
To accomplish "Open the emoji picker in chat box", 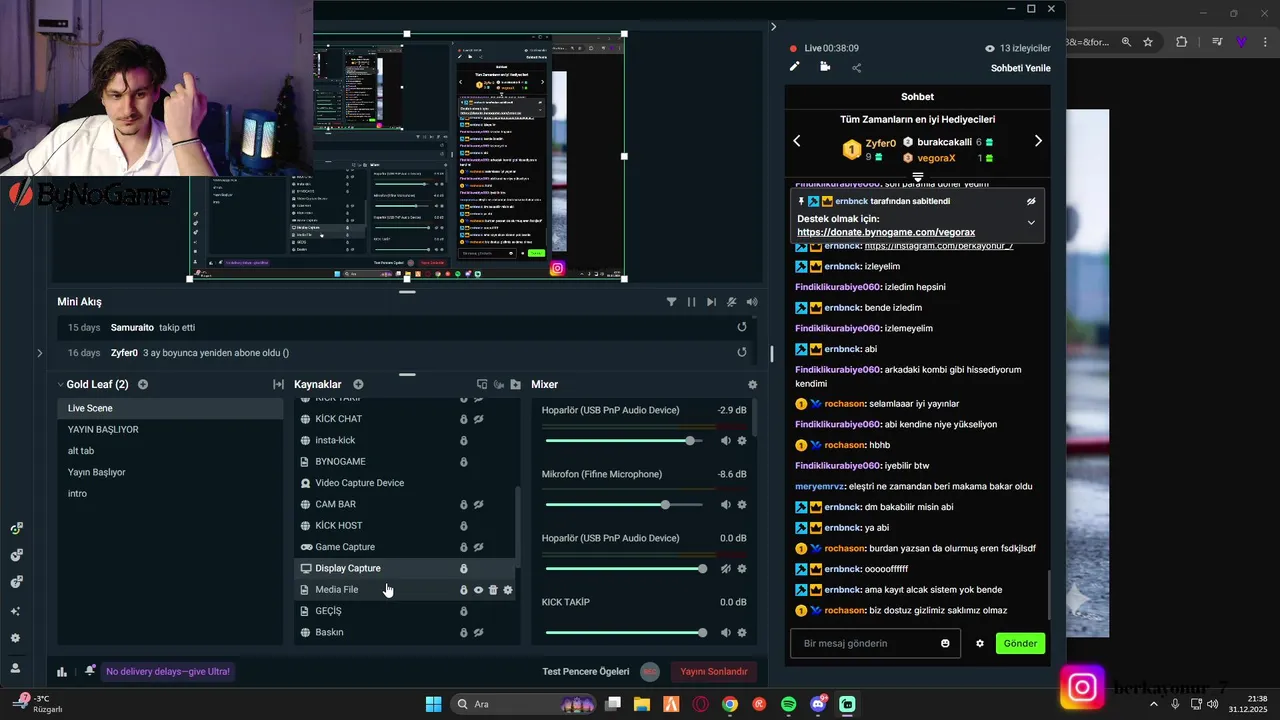I will pyautogui.click(x=945, y=643).
